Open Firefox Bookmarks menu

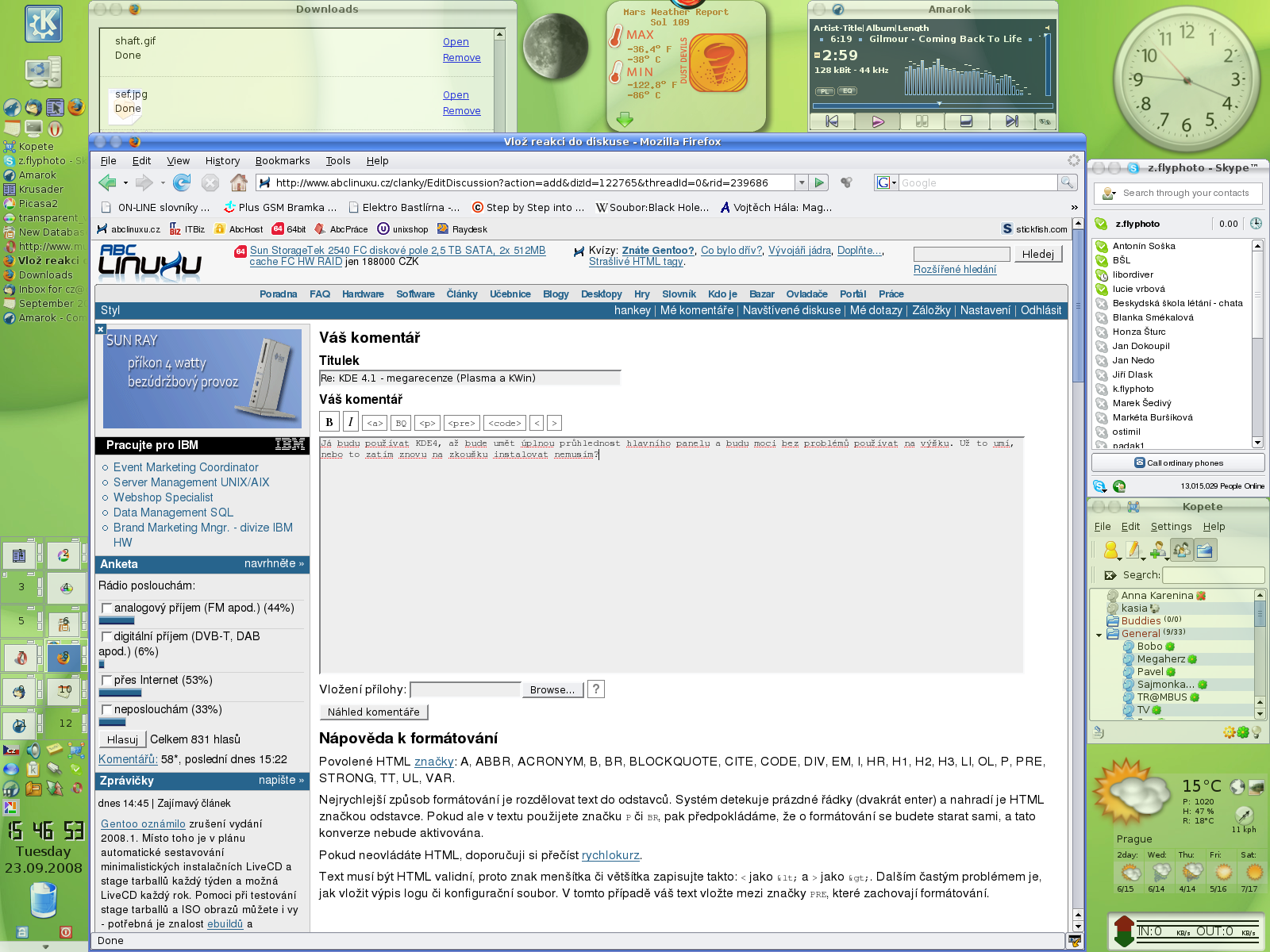pyautogui.click(x=282, y=161)
